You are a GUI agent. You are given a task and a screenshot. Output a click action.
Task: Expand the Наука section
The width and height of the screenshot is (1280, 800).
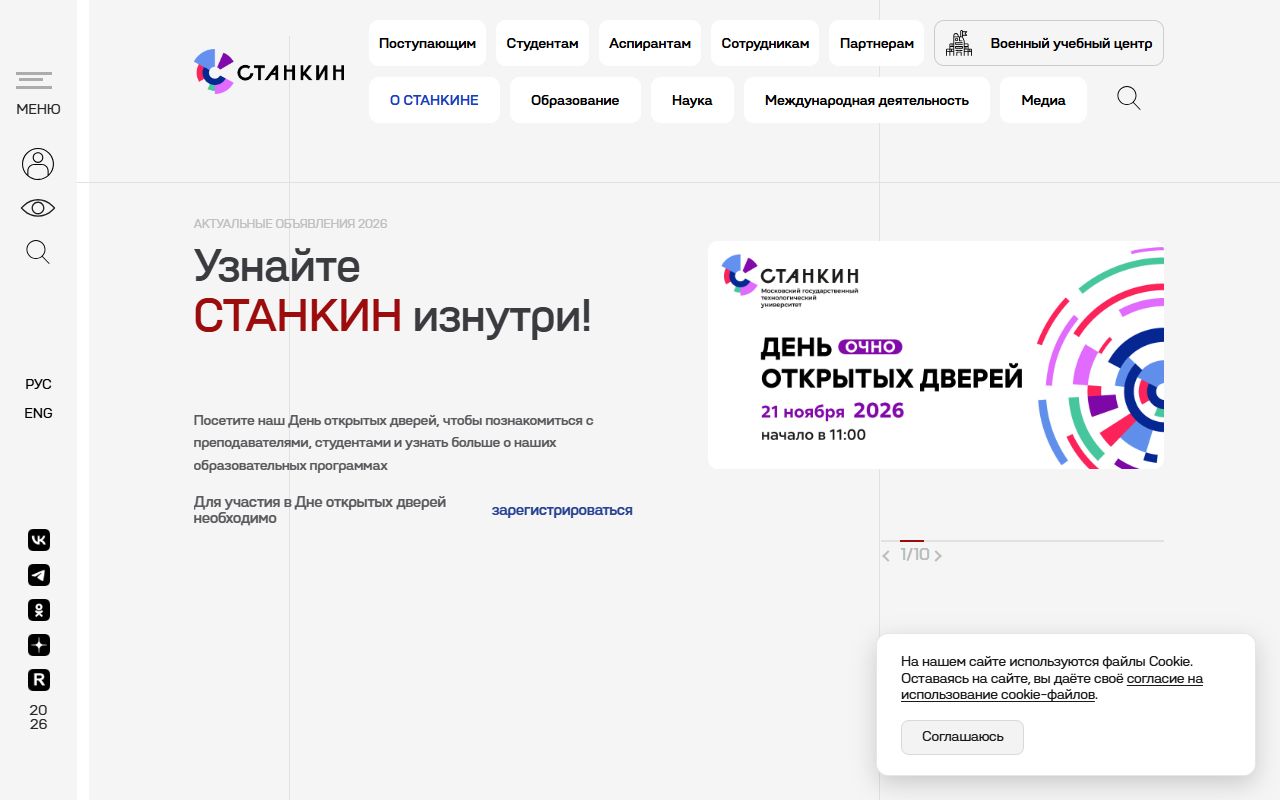point(692,100)
